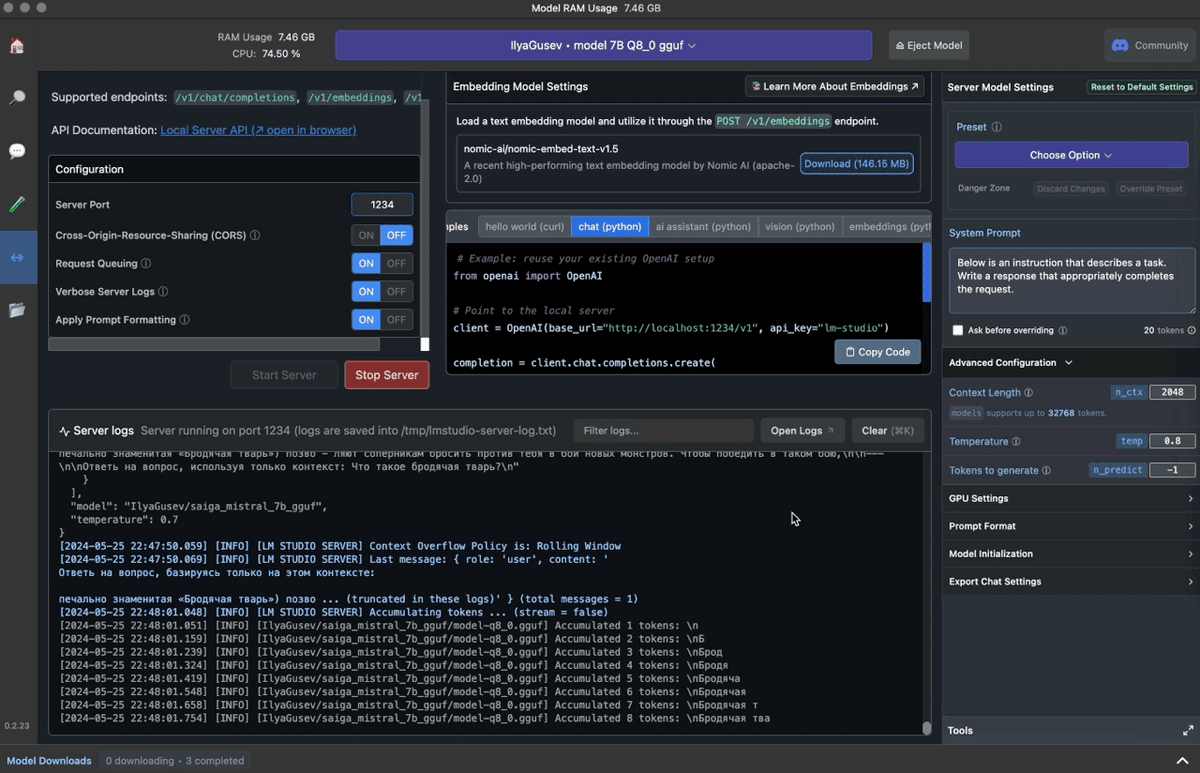Click the info icon beside Verbose Server Logs
This screenshot has height=773, width=1200.
pyautogui.click(x=163, y=292)
